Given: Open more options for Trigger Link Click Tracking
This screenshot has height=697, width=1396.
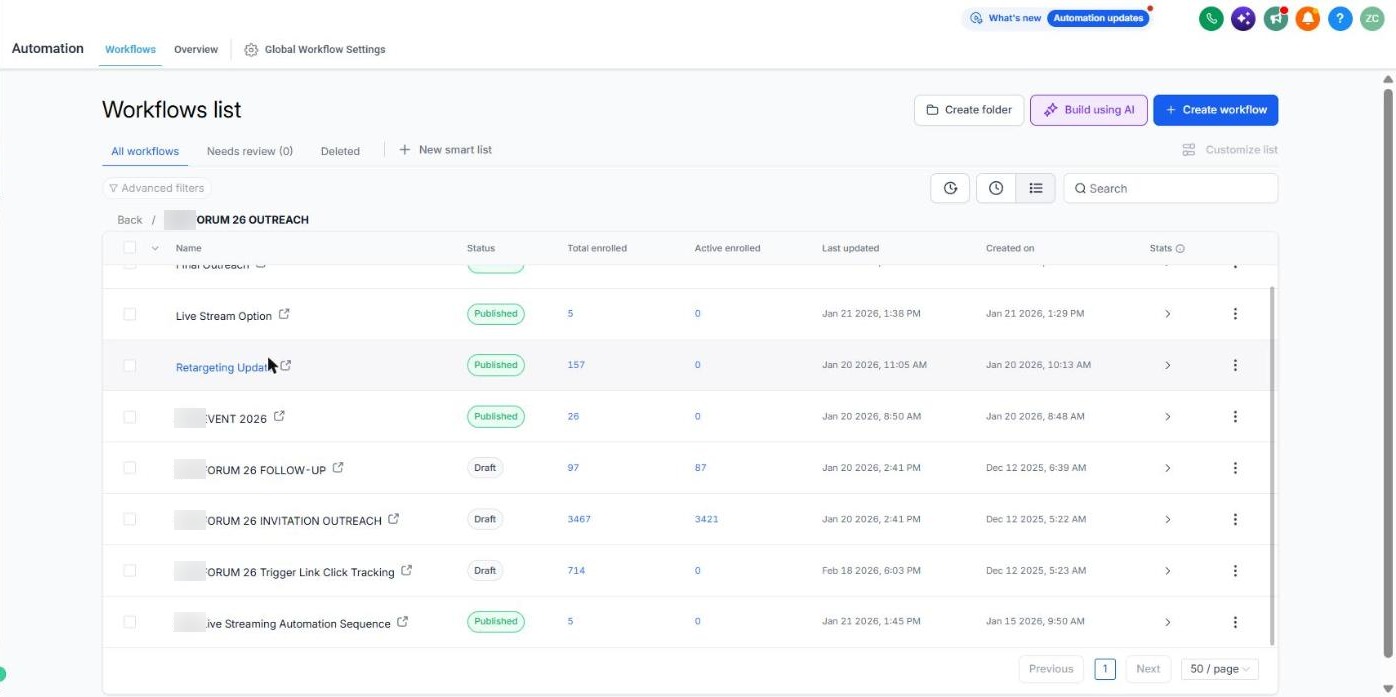Looking at the screenshot, I should [1235, 571].
